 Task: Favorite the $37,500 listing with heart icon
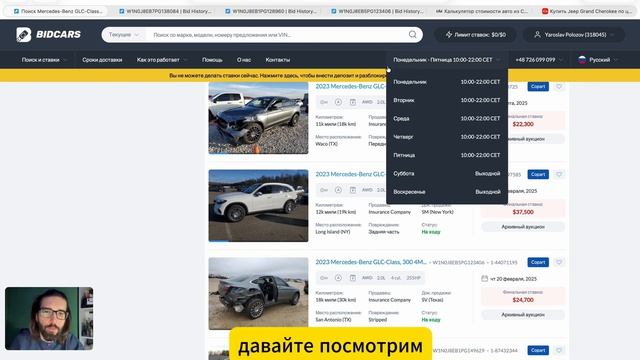click(559, 174)
